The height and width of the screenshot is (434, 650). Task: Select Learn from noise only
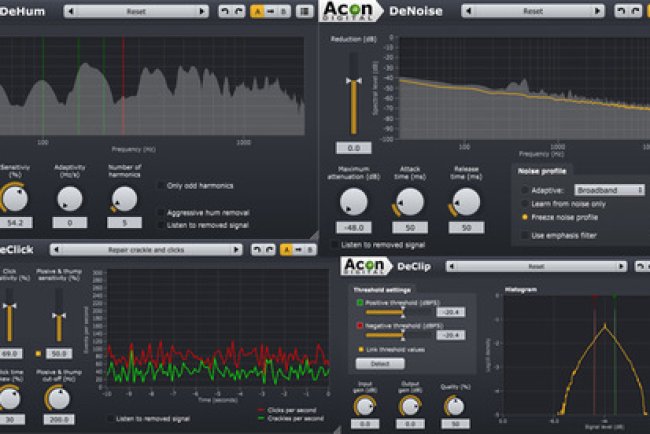pos(525,204)
